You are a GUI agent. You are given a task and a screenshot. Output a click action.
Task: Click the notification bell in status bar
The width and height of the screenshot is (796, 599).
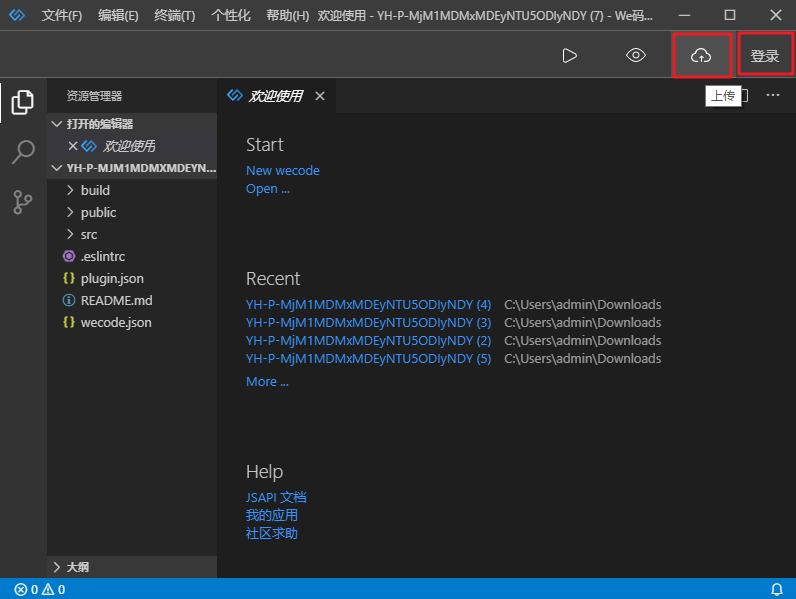[x=776, y=589]
